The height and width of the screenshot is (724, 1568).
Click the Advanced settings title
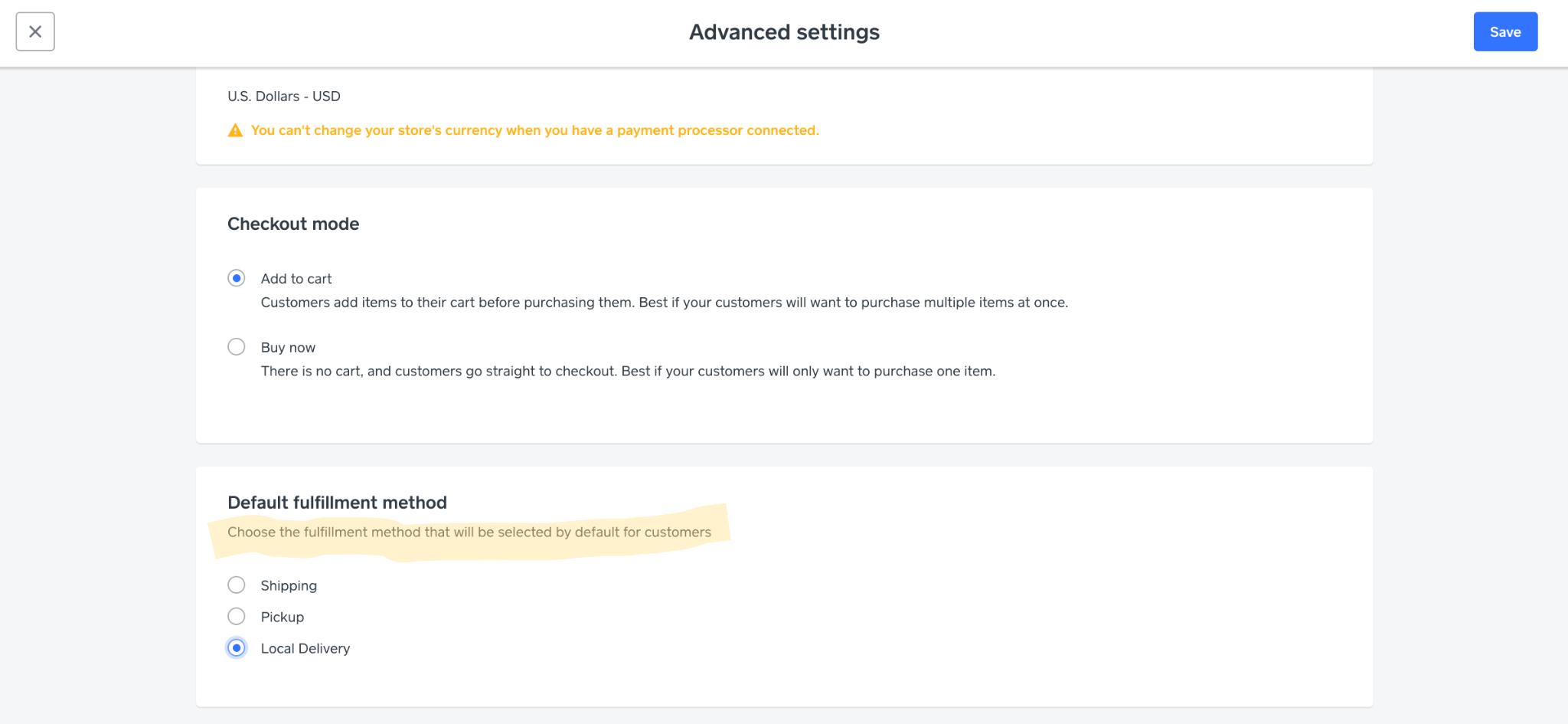point(783,31)
